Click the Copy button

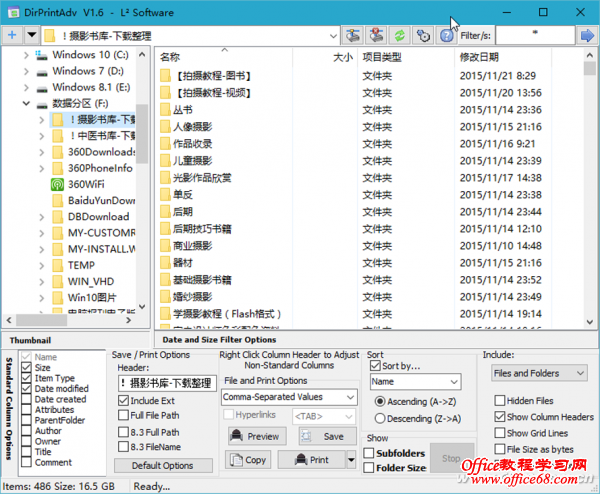tap(248, 460)
